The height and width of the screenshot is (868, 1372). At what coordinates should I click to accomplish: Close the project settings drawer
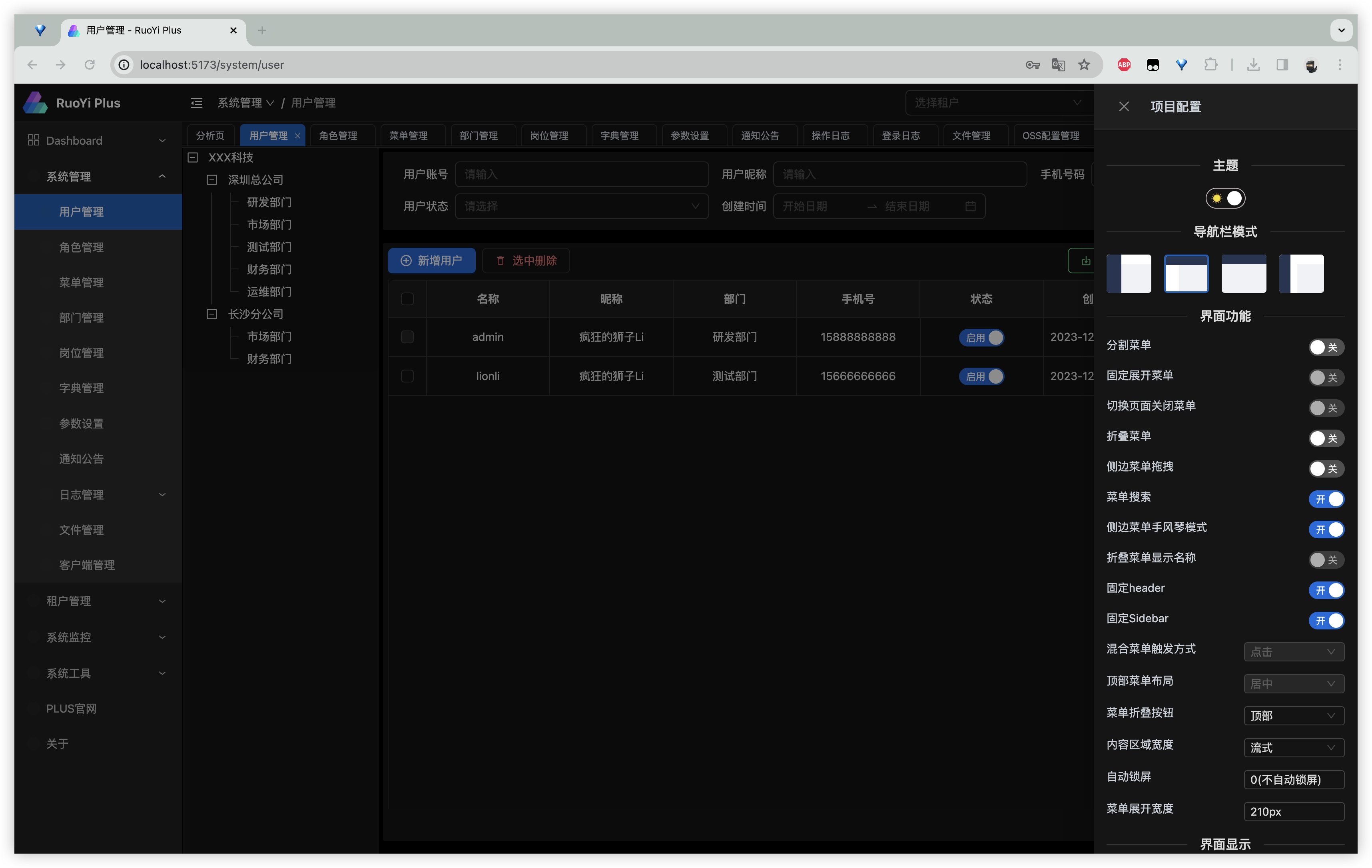[x=1124, y=107]
